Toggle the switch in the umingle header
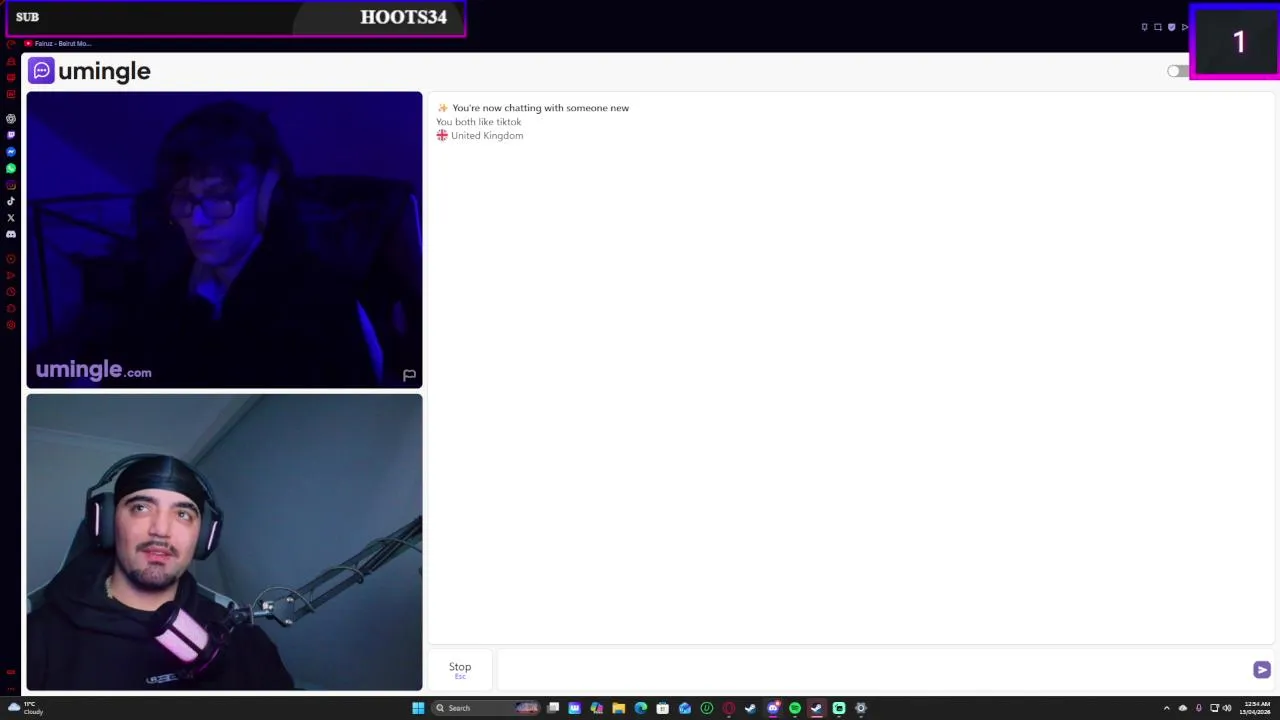The height and width of the screenshot is (720, 1280). pyautogui.click(x=1177, y=71)
